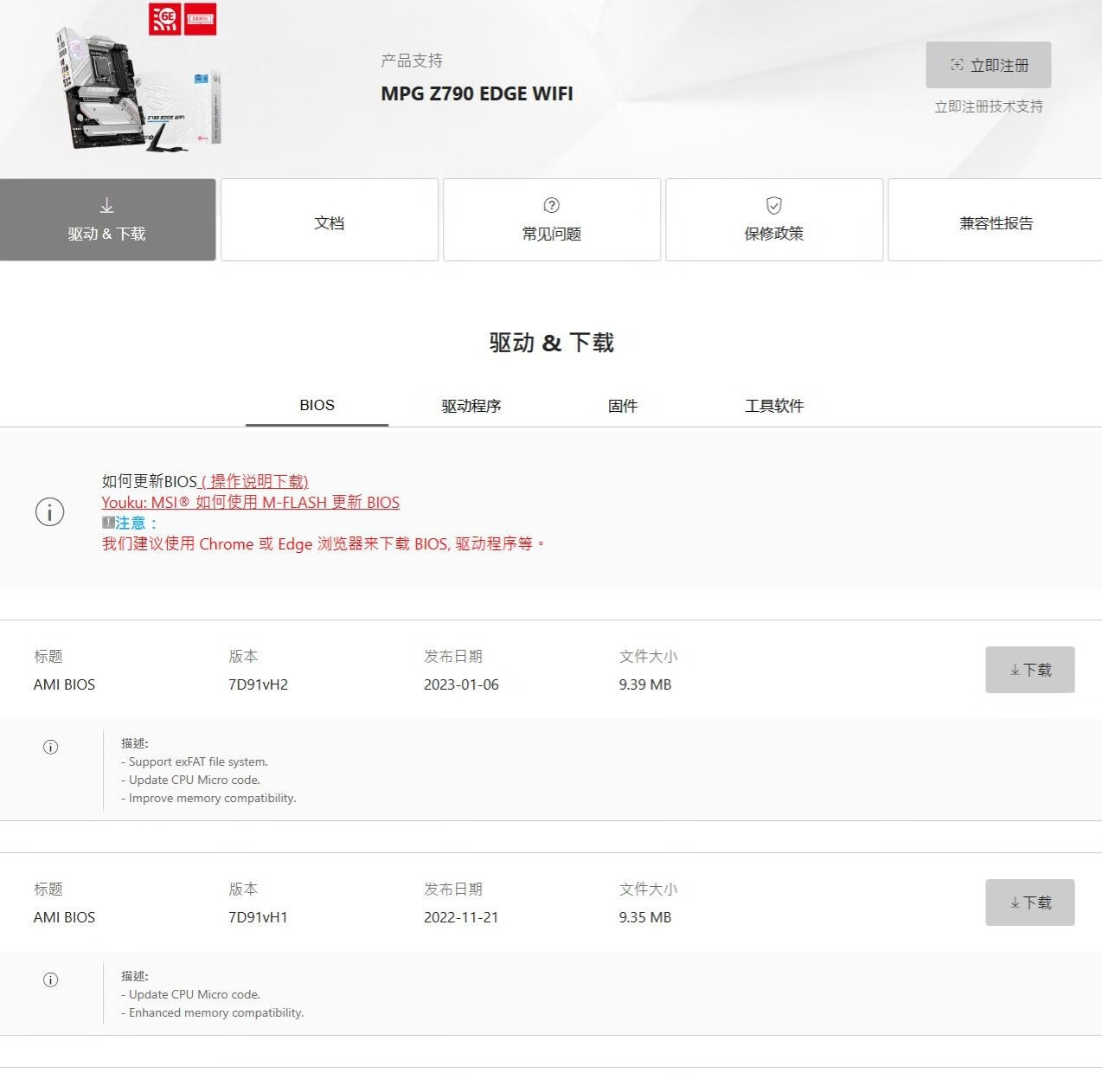Click the shield icon above 保修政策
The width and height of the screenshot is (1102, 1092).
[774, 205]
